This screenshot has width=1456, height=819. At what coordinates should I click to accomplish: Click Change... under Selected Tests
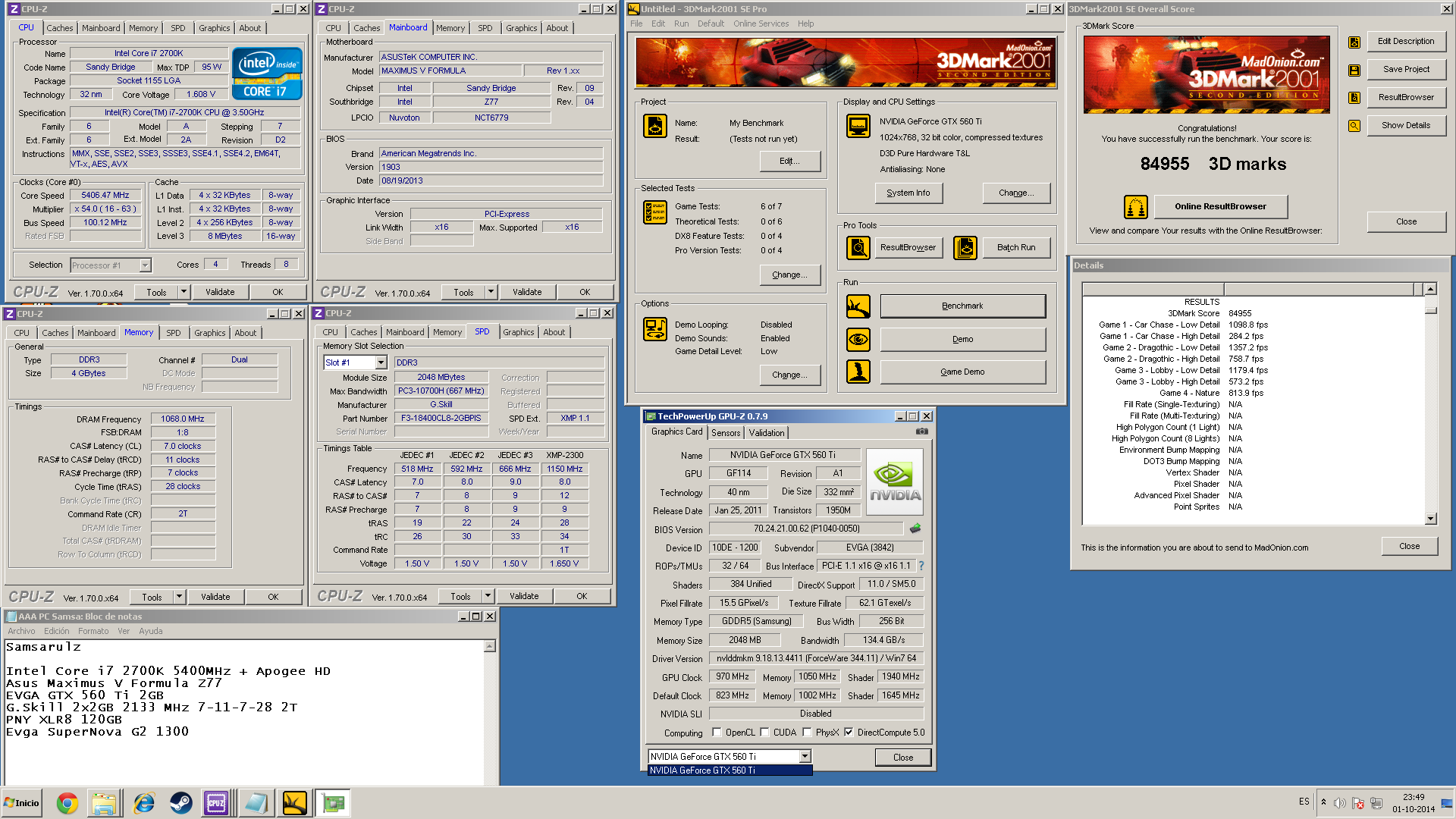789,275
